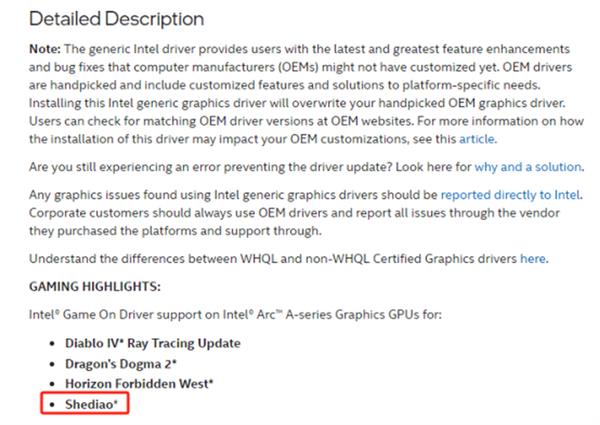Click the highlighted 'Shediao' list item
This screenshot has height=425, width=600.
(x=91, y=404)
